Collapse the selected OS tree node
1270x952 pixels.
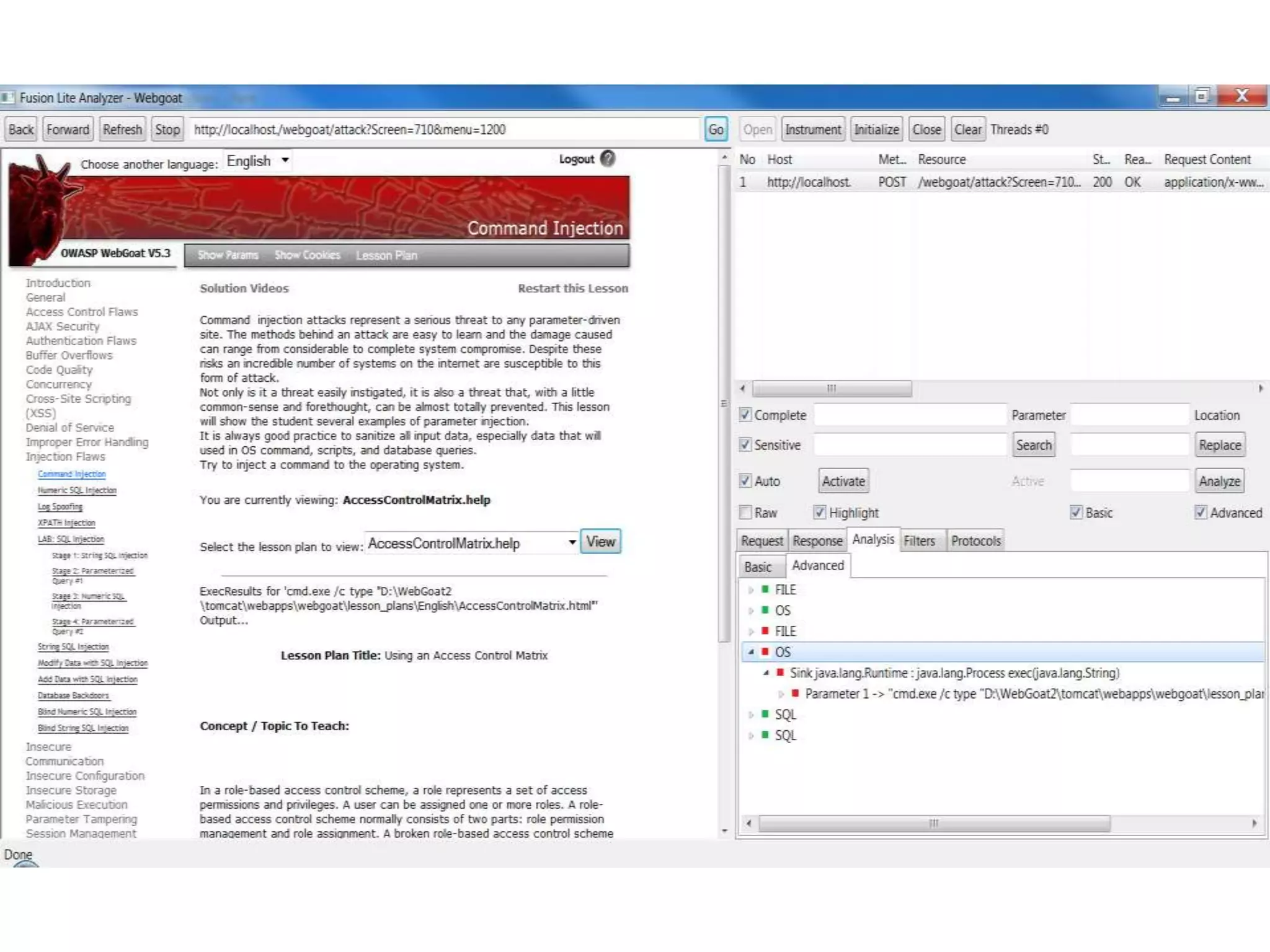[x=751, y=651]
